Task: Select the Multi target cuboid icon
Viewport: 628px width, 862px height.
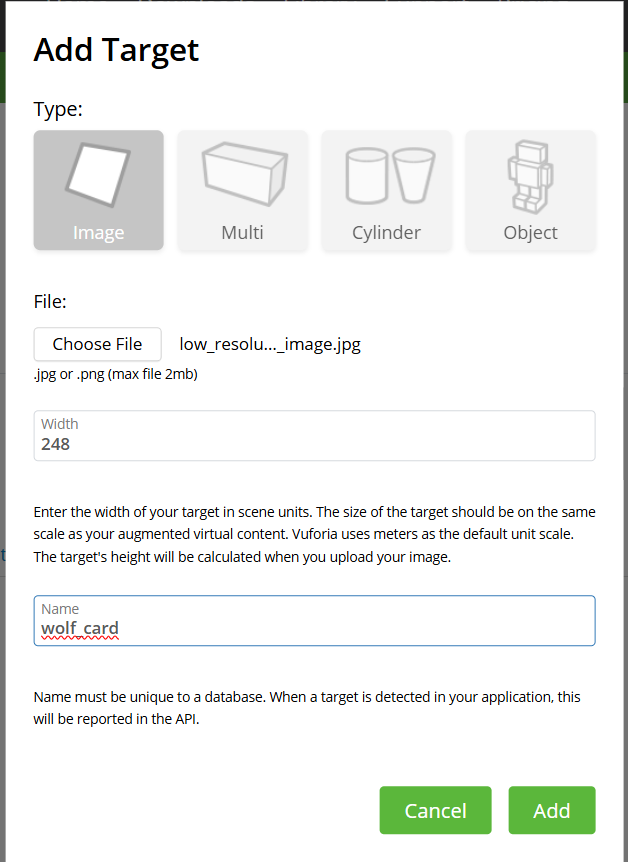Action: 245,174
